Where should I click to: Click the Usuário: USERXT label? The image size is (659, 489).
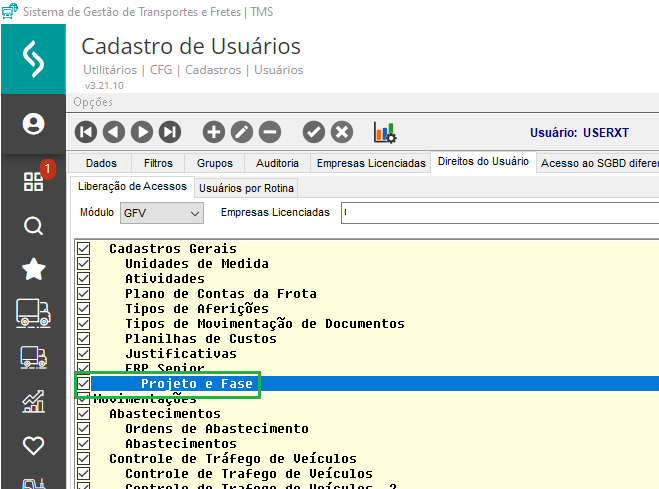579,133
